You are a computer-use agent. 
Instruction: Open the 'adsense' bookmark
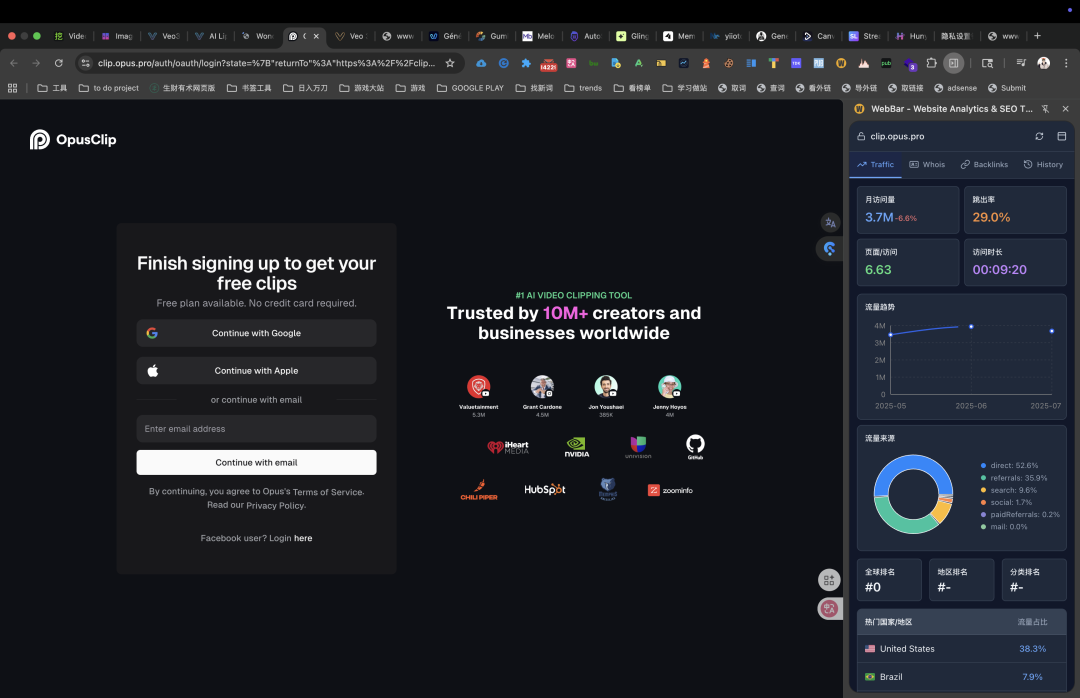(x=955, y=88)
